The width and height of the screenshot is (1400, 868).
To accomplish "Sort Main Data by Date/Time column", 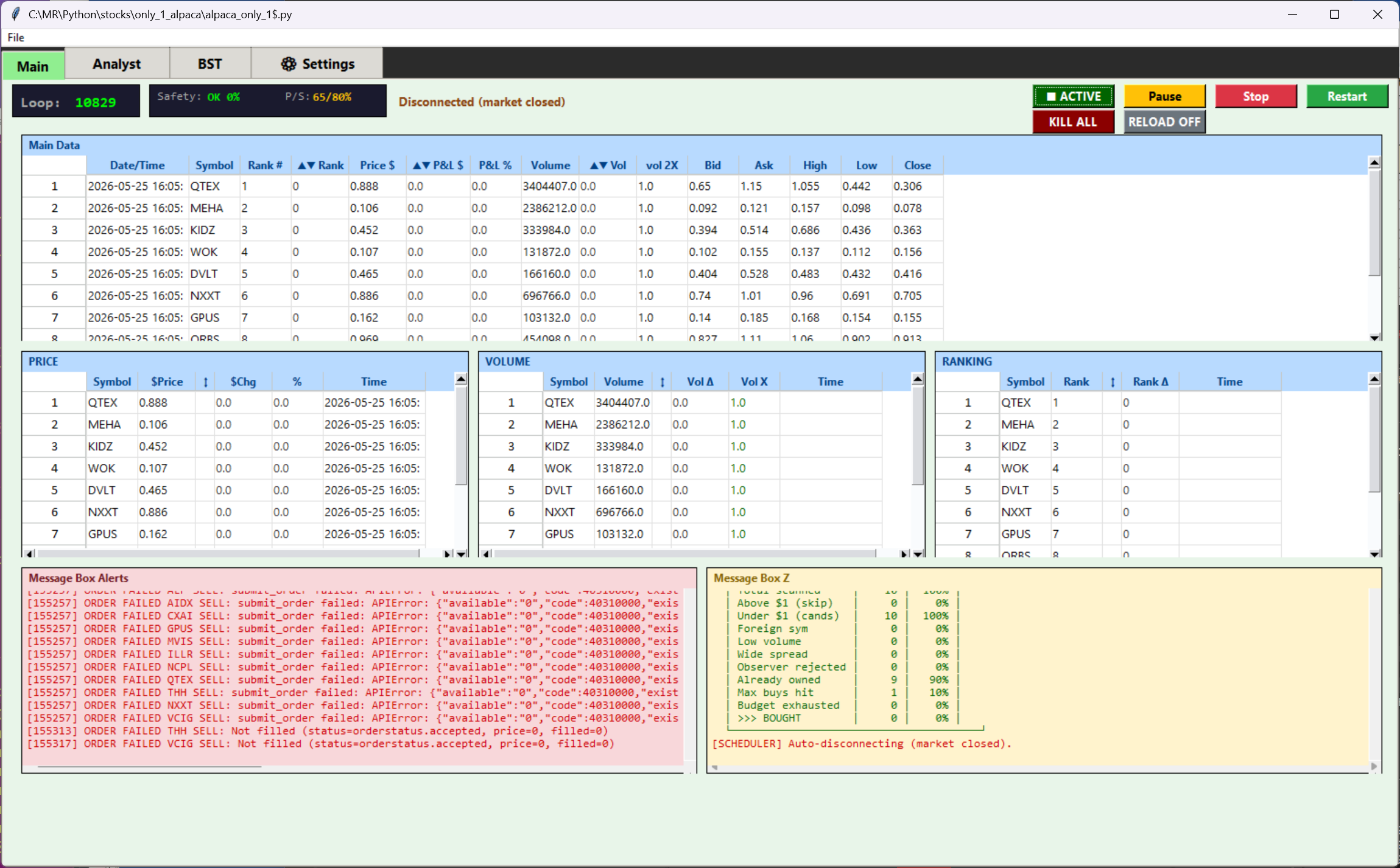I will point(137,166).
